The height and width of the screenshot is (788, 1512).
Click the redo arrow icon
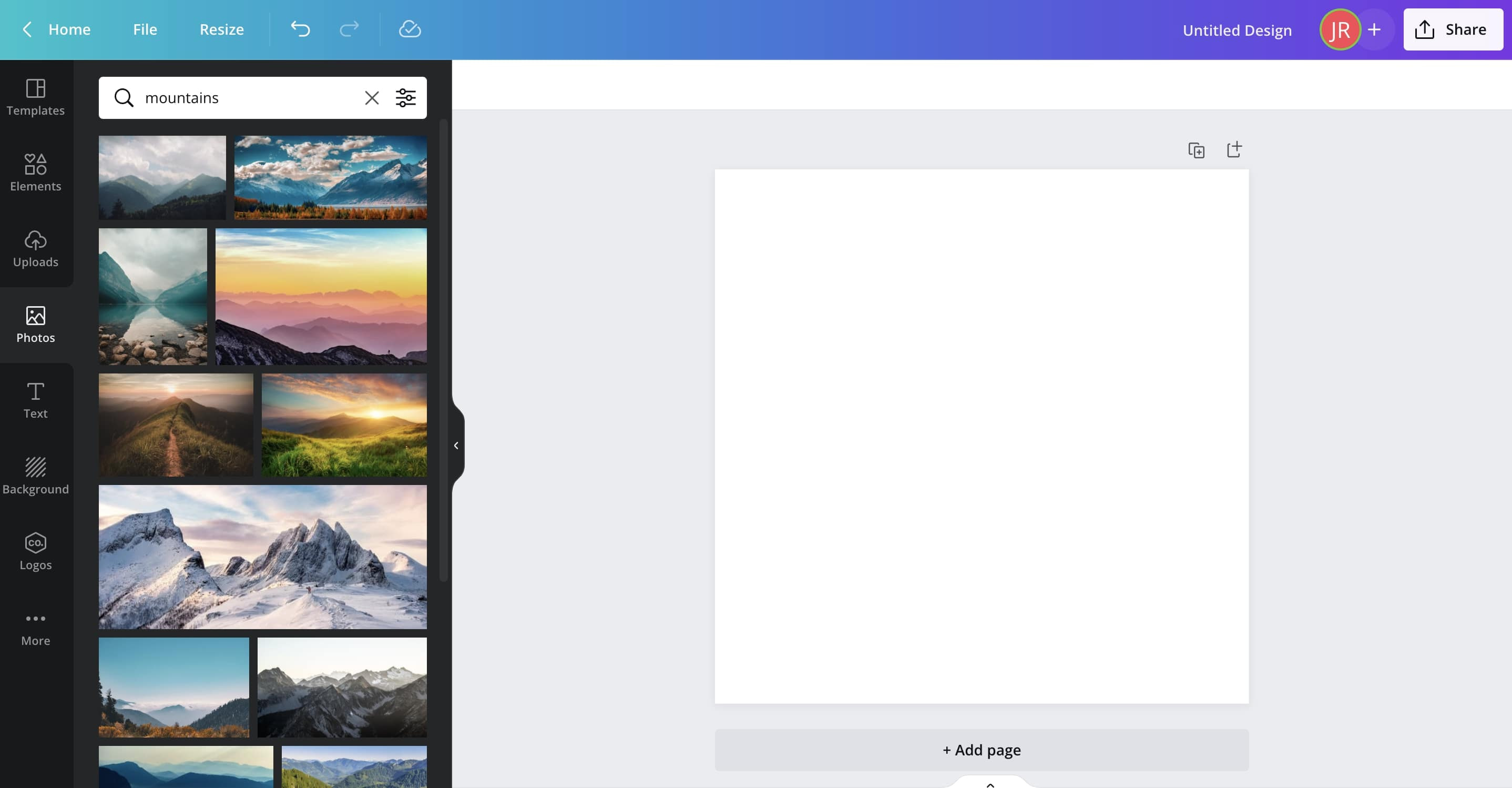pyautogui.click(x=349, y=29)
